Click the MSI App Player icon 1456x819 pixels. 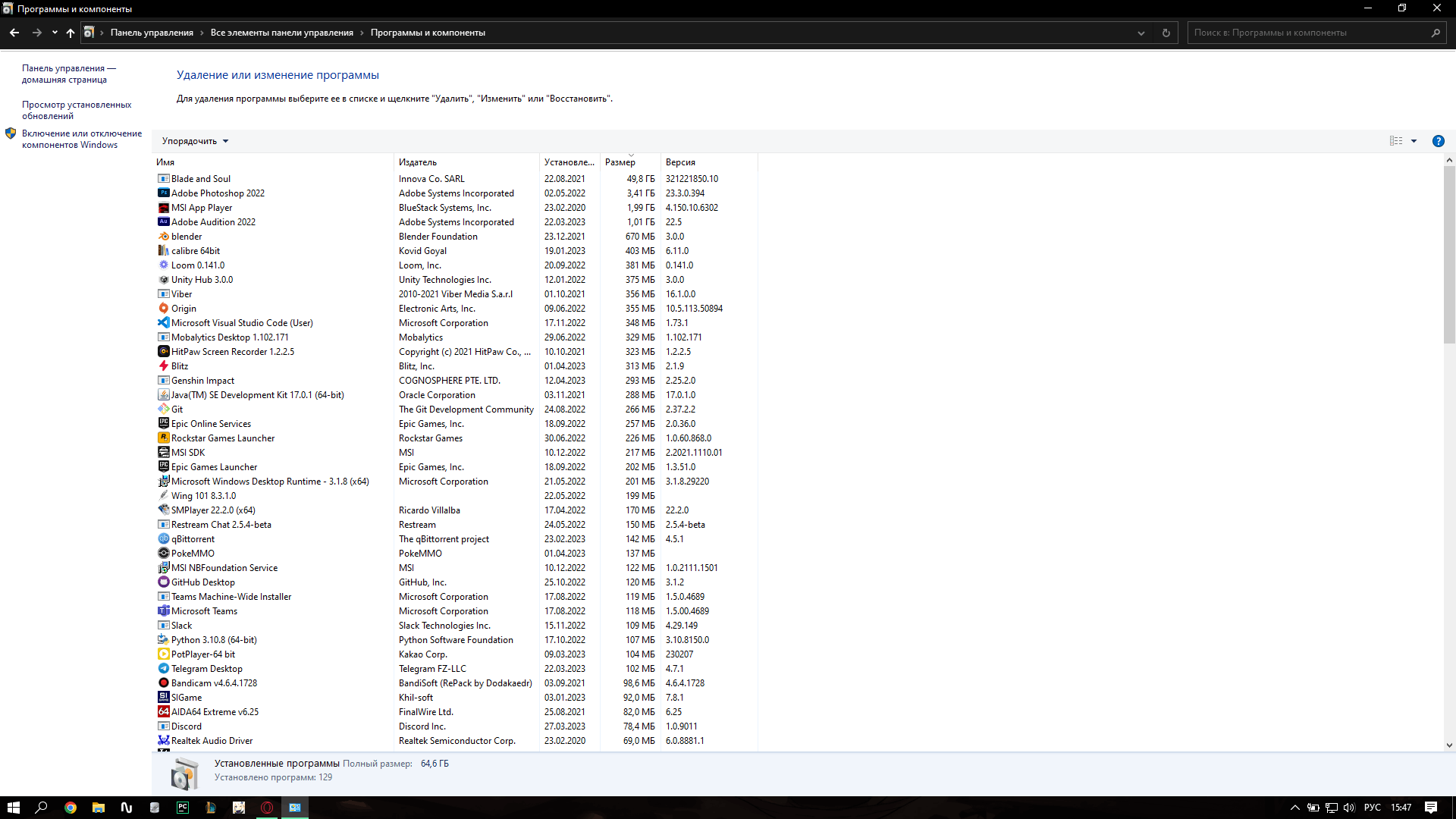coord(163,208)
